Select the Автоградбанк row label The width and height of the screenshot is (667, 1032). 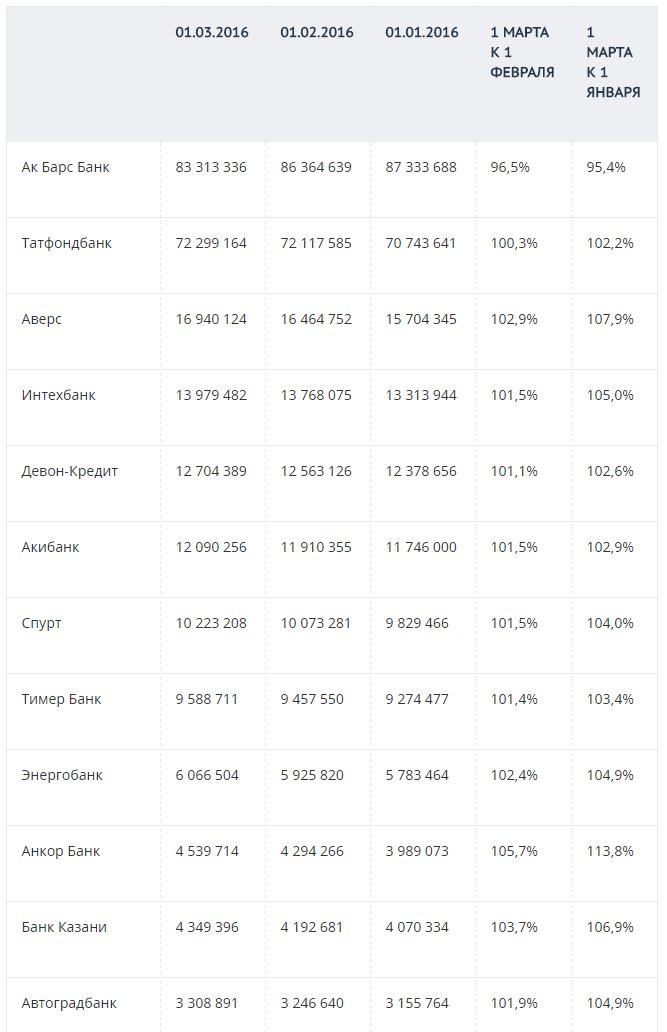[x=69, y=1003]
